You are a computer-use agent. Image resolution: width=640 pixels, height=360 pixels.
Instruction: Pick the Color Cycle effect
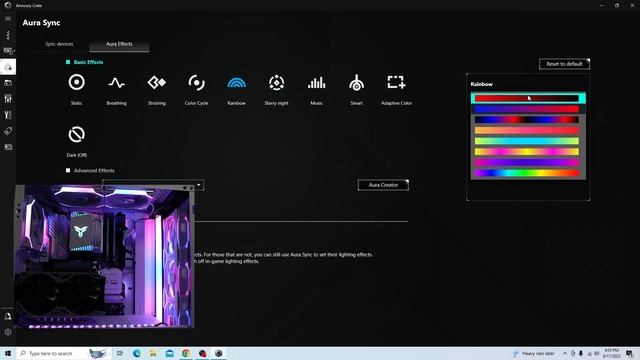196,83
